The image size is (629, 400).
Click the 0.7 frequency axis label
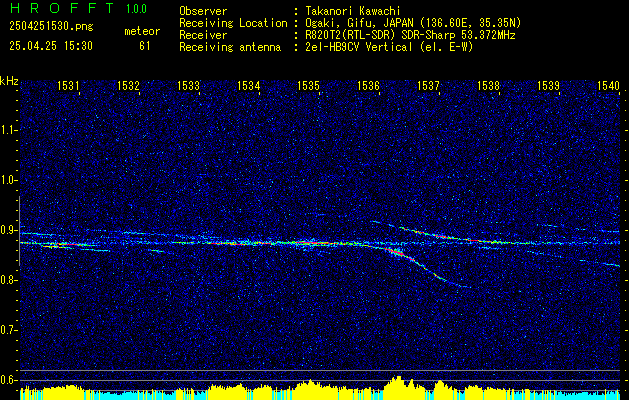[x=7, y=330]
